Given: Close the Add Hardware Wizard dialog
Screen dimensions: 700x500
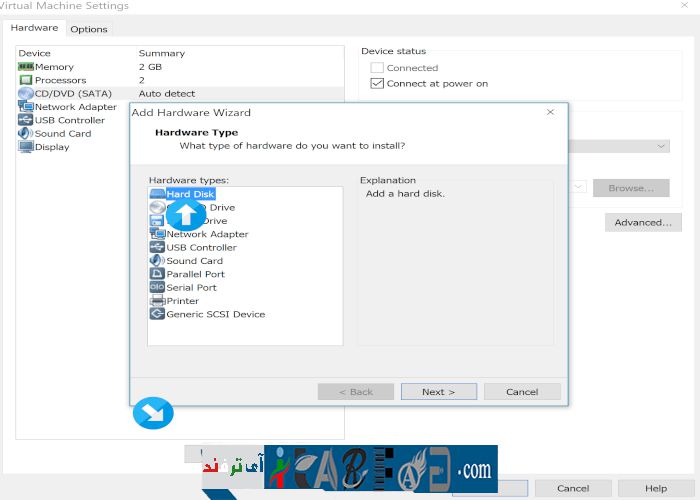Looking at the screenshot, I should tap(550, 112).
